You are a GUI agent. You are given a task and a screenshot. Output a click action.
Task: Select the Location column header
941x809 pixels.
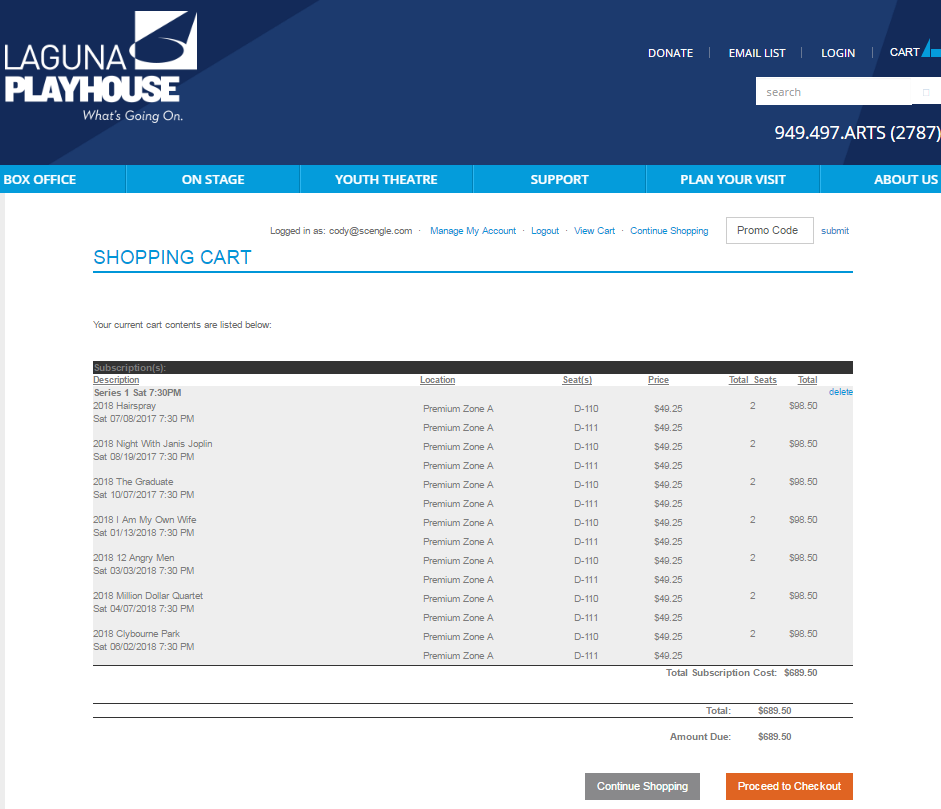[437, 380]
